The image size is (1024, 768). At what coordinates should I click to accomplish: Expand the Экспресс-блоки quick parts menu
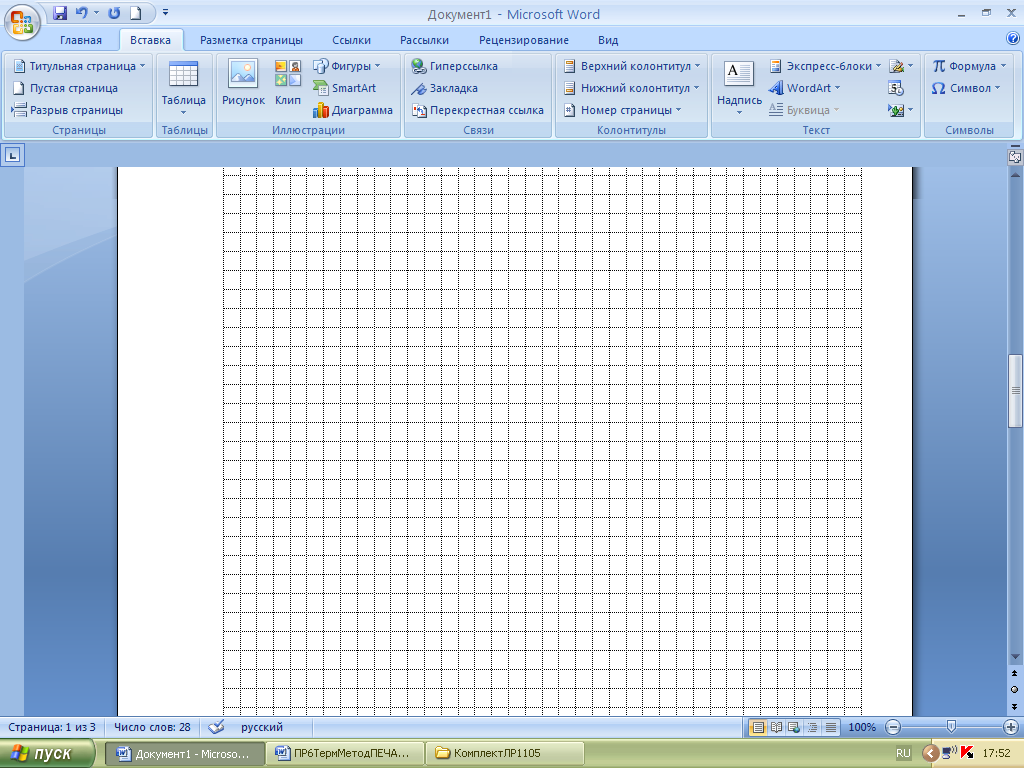[x=825, y=66]
